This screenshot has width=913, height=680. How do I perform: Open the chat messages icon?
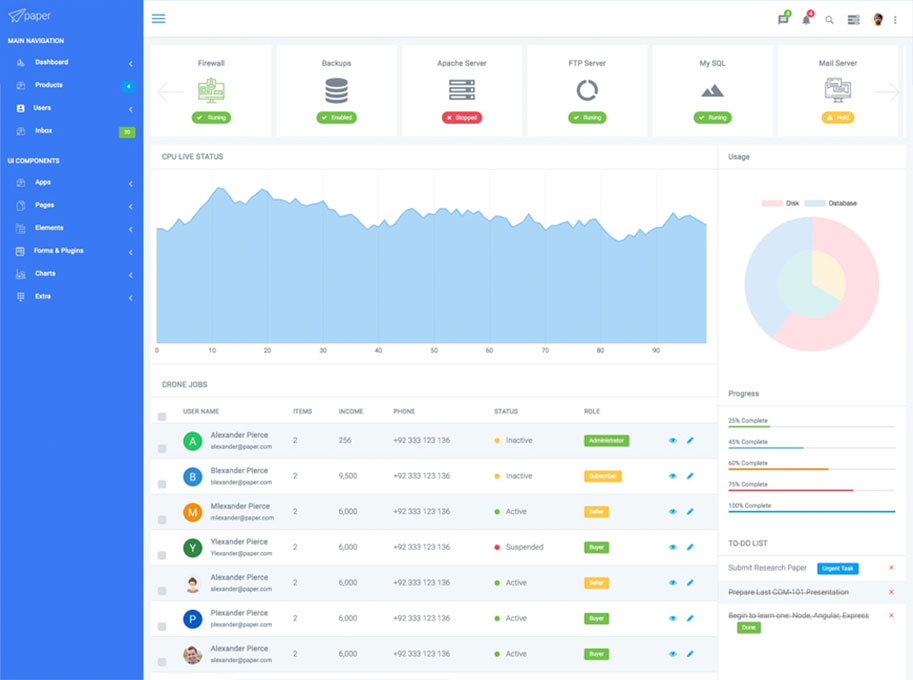tap(783, 20)
